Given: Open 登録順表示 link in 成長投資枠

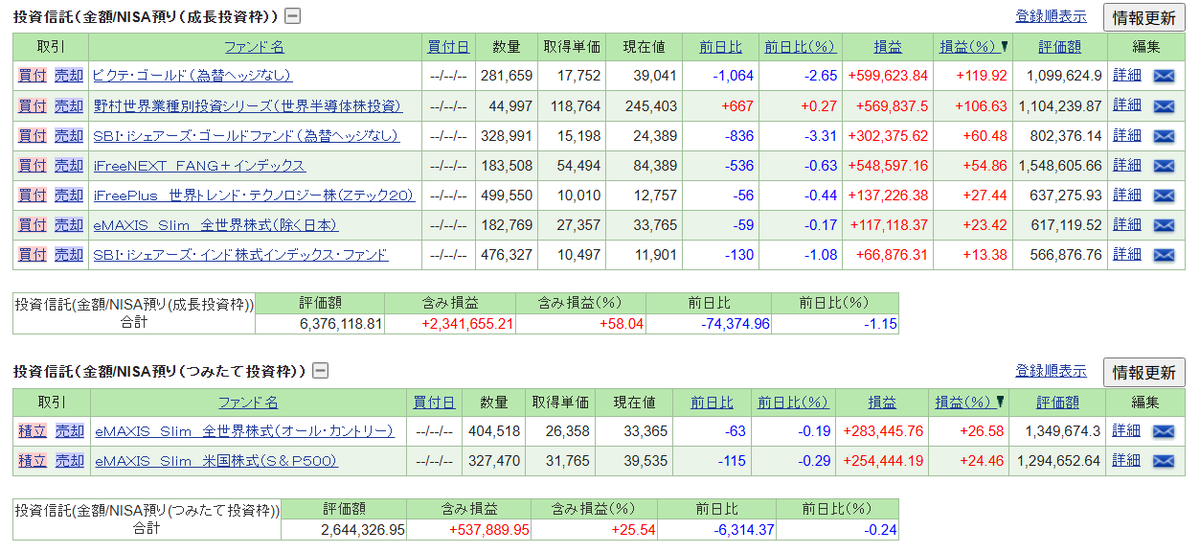Looking at the screenshot, I should click(1051, 16).
